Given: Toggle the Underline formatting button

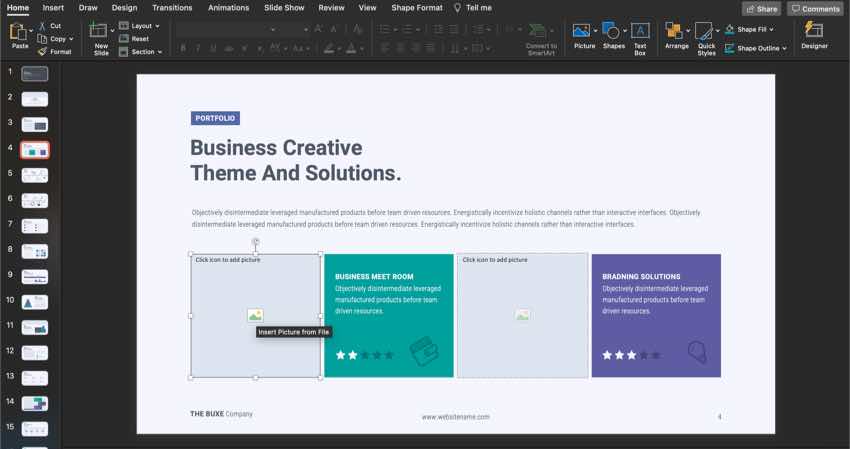Looking at the screenshot, I should pos(213,48).
